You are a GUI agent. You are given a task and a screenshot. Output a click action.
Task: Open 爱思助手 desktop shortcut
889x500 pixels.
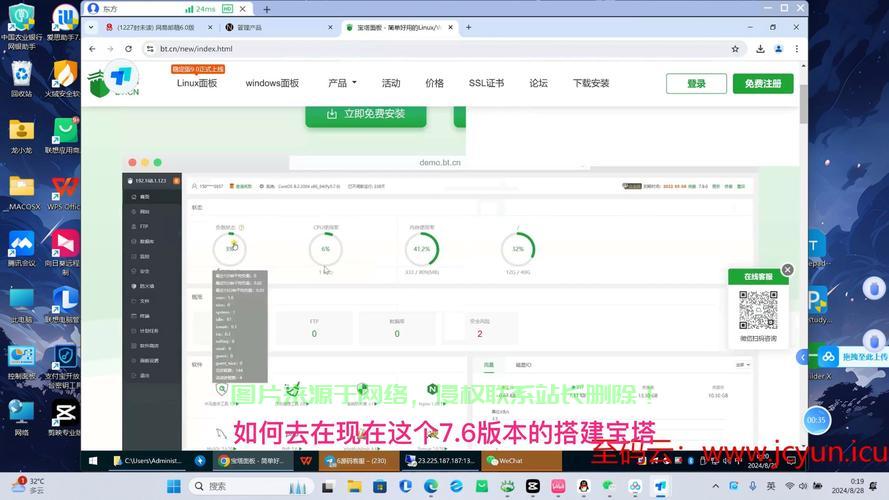[x=64, y=24]
